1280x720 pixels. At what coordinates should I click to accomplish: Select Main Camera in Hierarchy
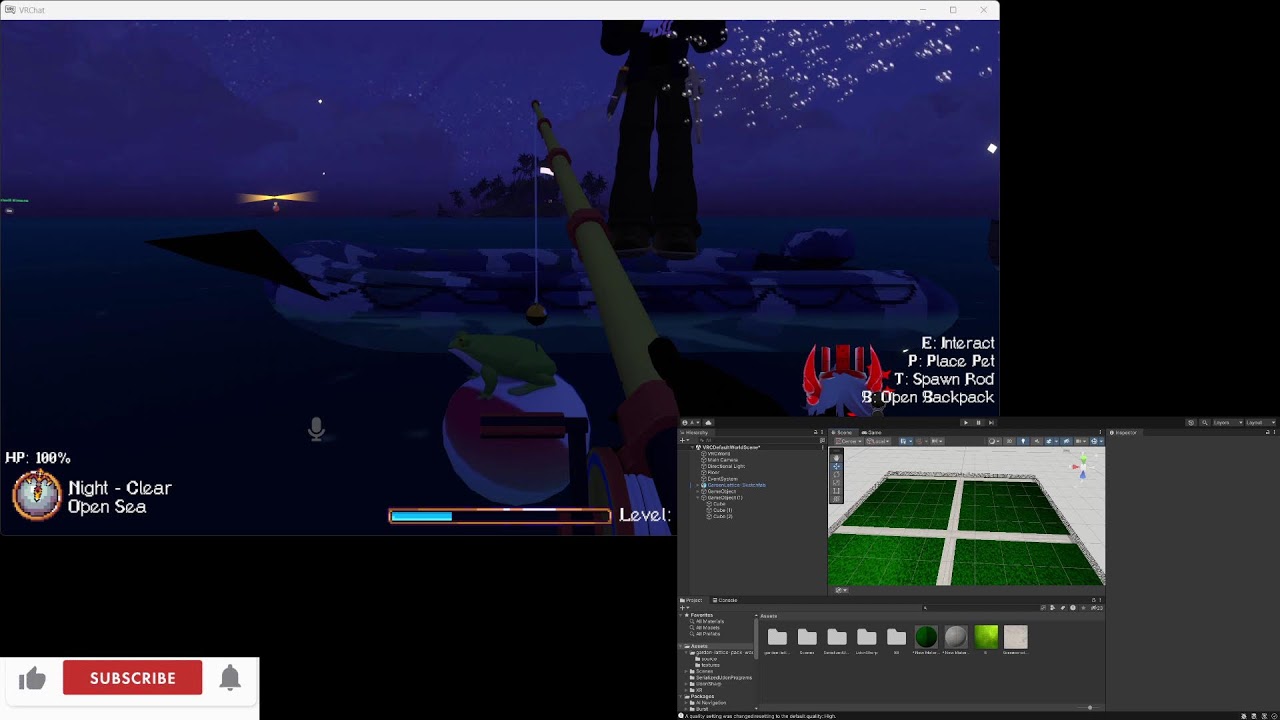[723, 460]
